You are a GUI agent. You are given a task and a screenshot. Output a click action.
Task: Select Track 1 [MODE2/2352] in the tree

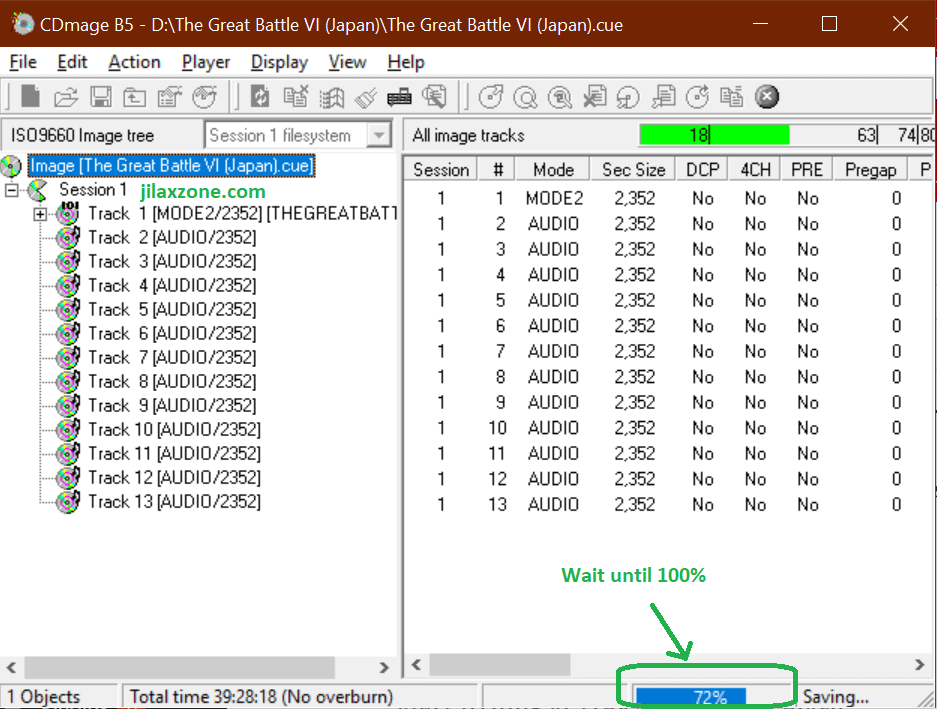click(243, 213)
